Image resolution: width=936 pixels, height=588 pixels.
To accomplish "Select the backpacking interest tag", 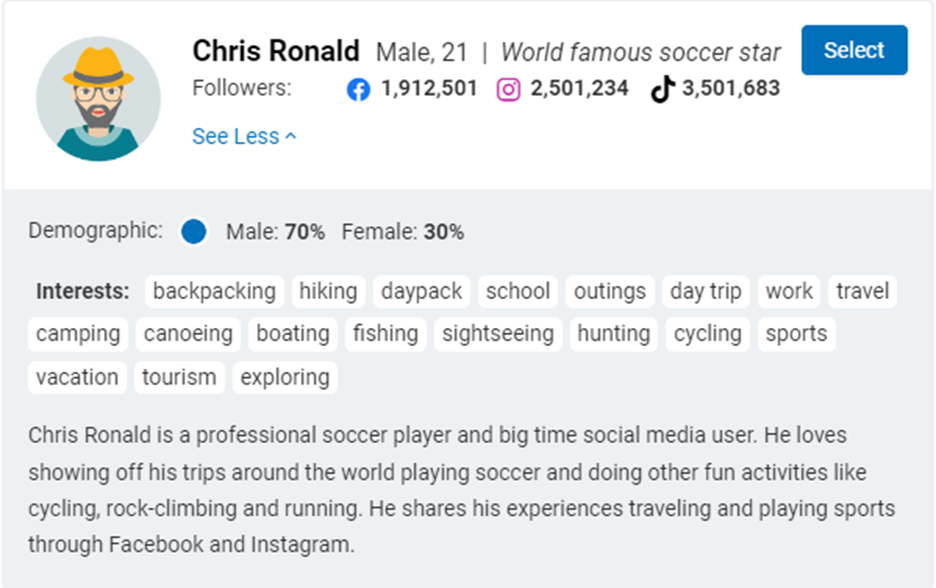I will coord(214,291).
